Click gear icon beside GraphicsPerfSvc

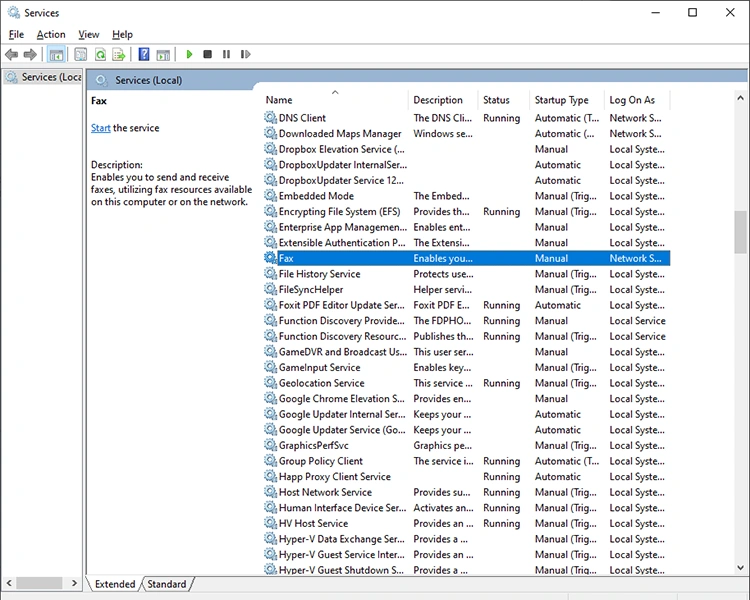pos(270,445)
